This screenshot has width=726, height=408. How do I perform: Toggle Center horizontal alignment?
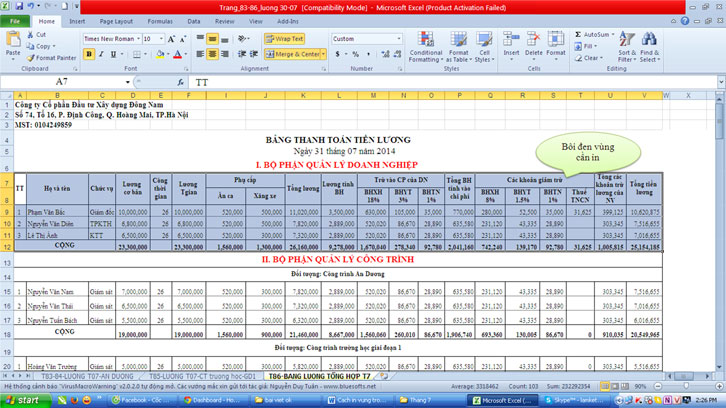(x=212, y=54)
